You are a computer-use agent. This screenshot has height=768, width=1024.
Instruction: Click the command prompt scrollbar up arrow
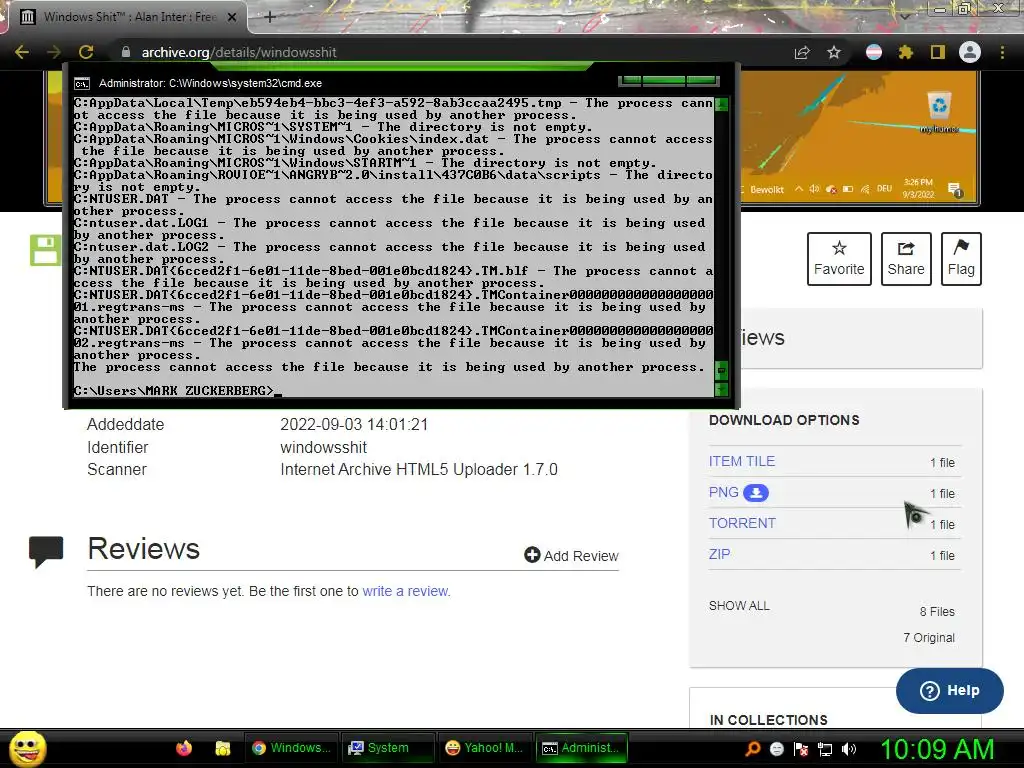(722, 104)
